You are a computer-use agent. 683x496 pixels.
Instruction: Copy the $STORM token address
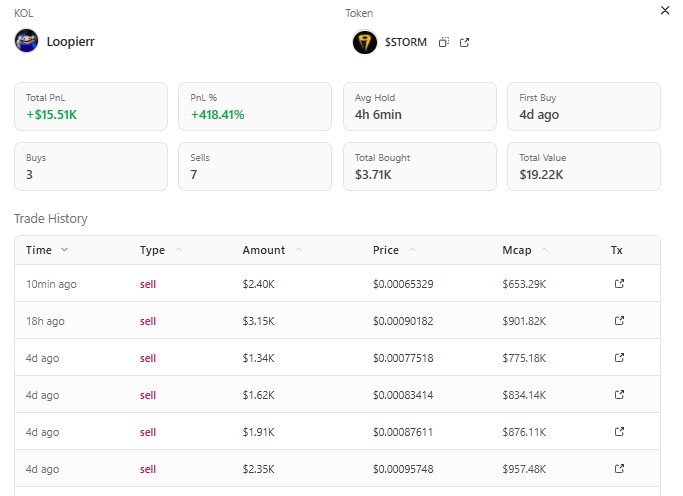[444, 42]
